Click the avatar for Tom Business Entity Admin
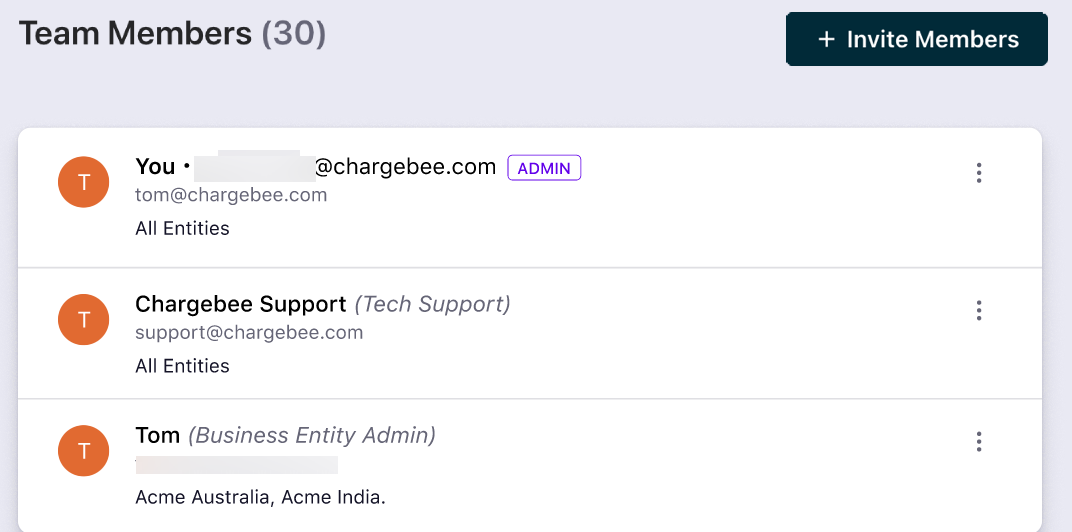This screenshot has width=1072, height=532. 84,450
